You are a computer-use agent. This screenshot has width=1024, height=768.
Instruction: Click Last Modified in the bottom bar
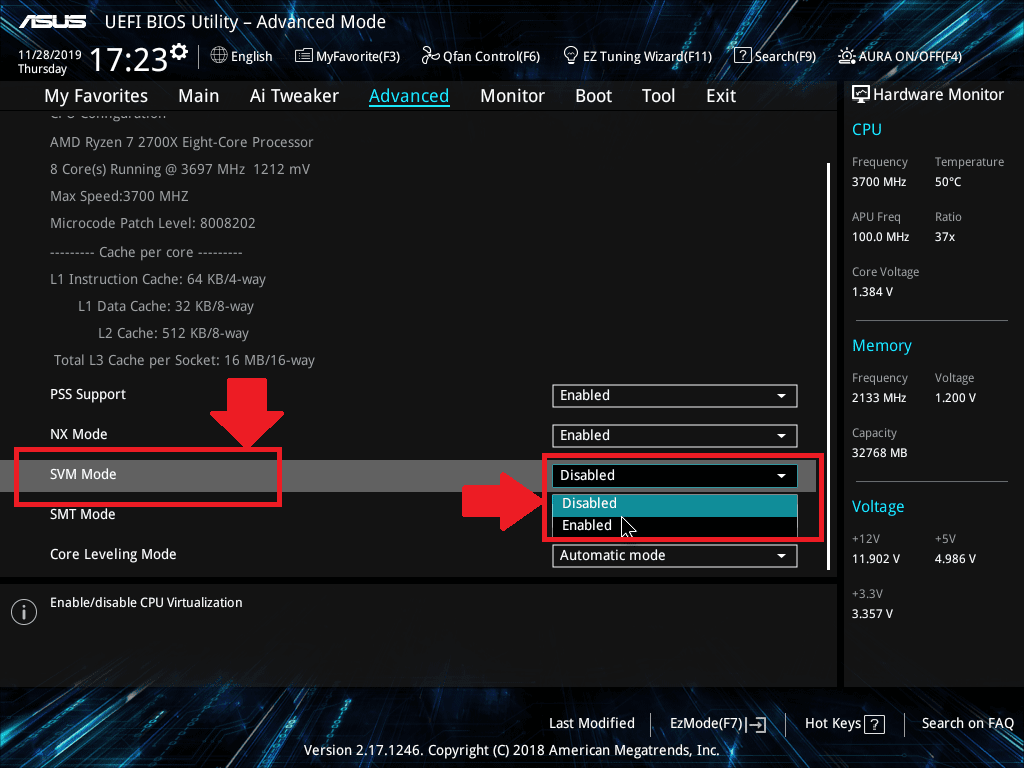(591, 723)
